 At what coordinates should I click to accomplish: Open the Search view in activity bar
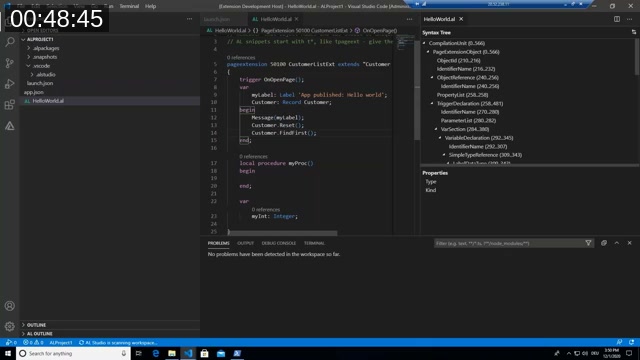point(10,42)
